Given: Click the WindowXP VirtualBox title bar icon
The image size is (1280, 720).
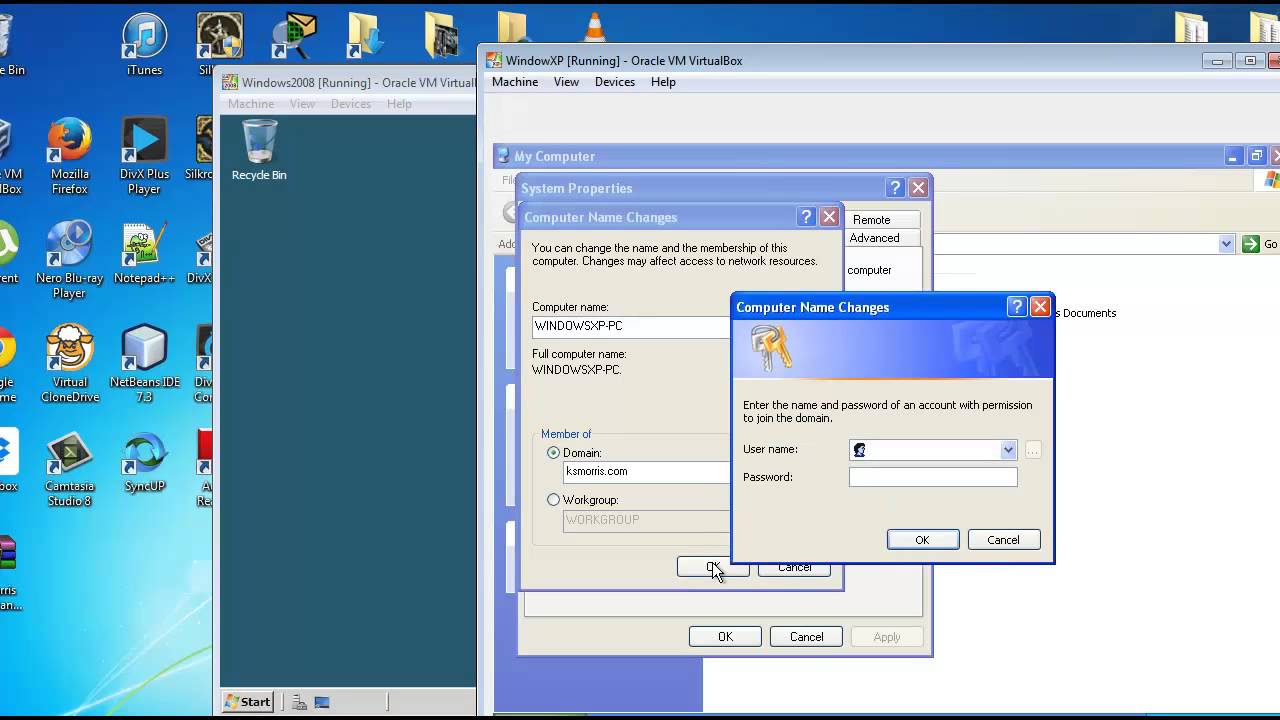Looking at the screenshot, I should click(x=494, y=60).
